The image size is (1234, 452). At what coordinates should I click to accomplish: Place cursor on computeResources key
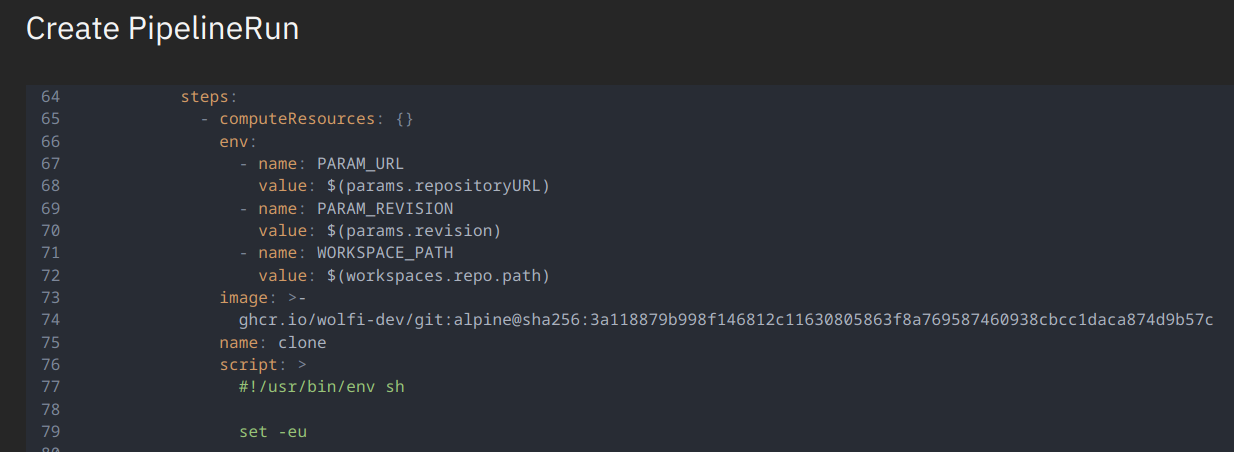[x=297, y=119]
